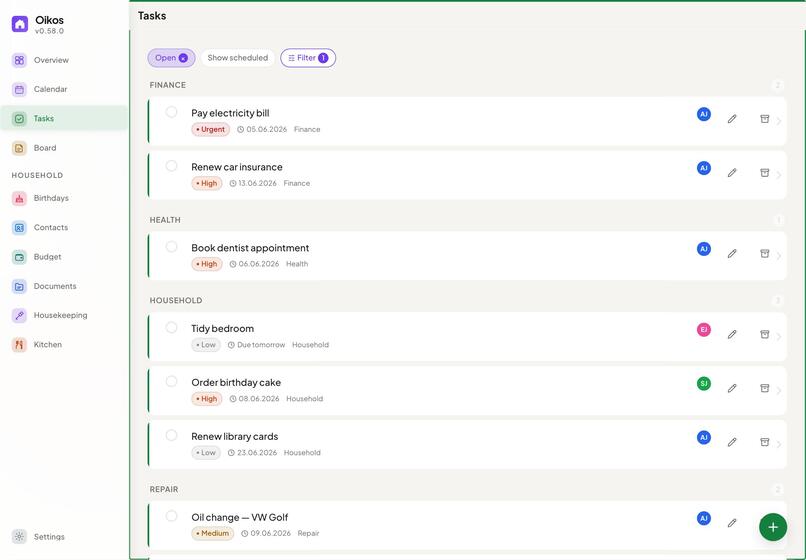Edit the Book dentist appointment task
The width and height of the screenshot is (806, 560).
[732, 254]
